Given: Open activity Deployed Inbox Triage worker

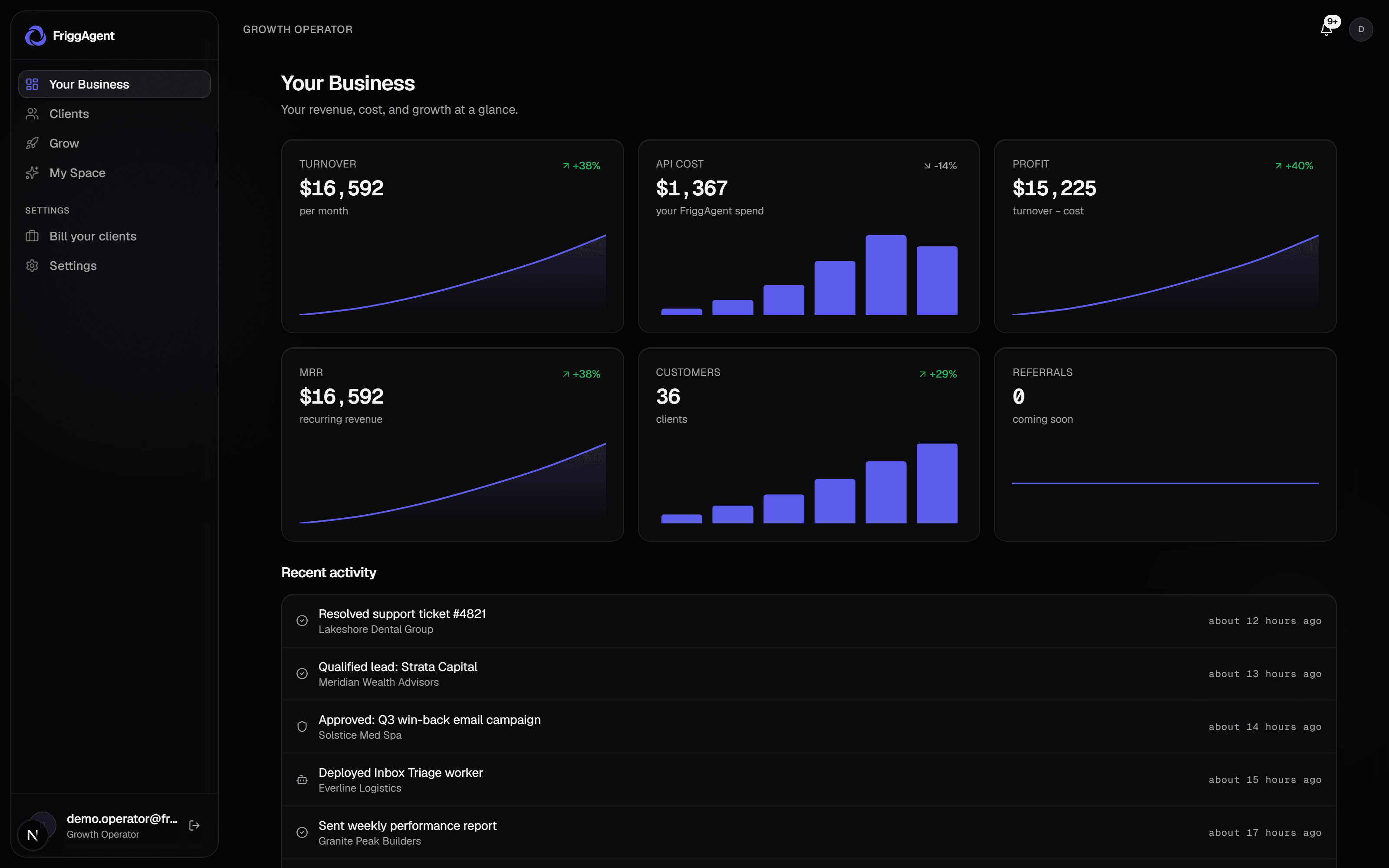Looking at the screenshot, I should click(x=809, y=779).
